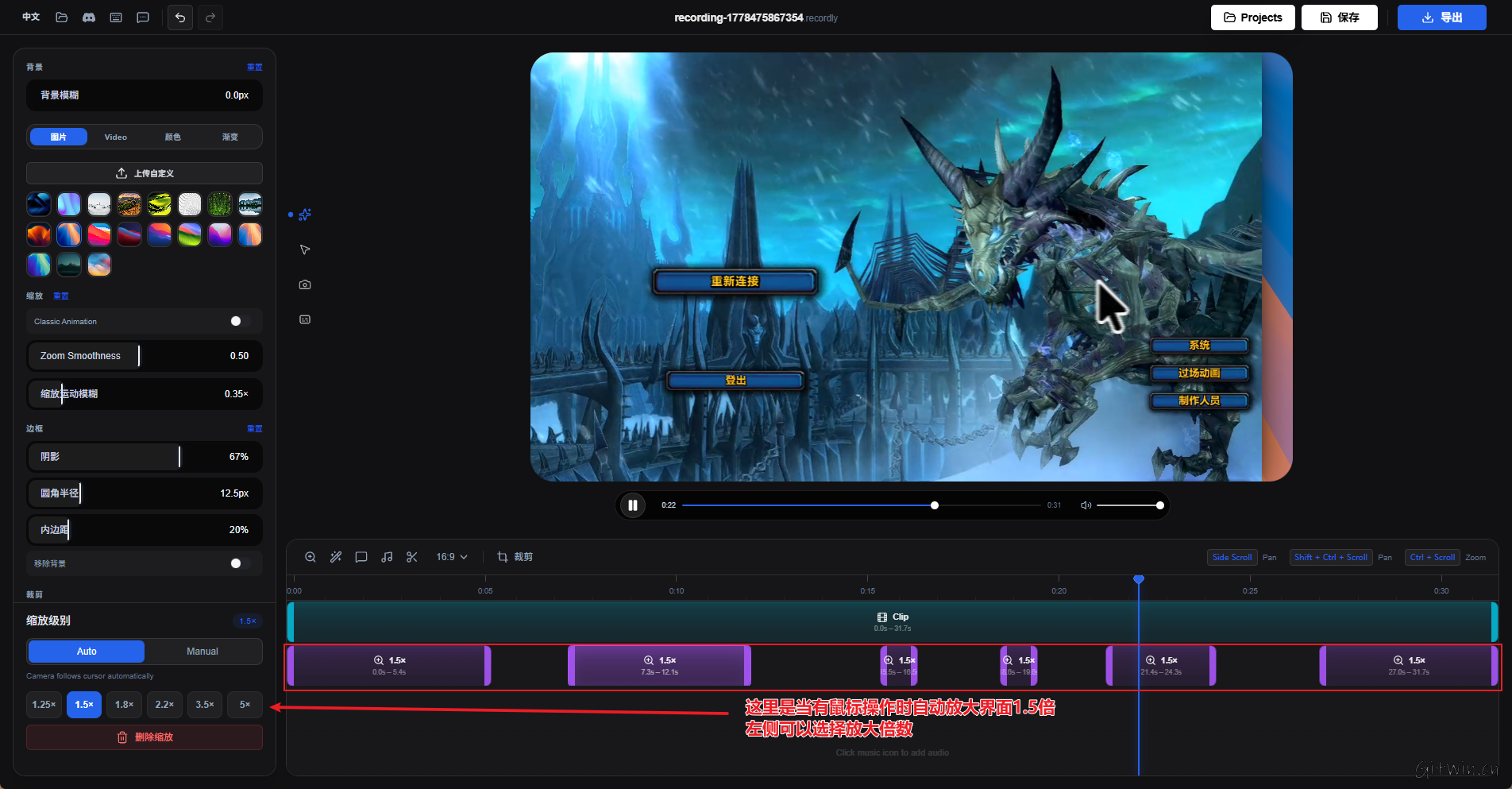Viewport: 1512px width, 789px height.
Task: Reset the 边框 section with 重置
Action: coord(255,429)
